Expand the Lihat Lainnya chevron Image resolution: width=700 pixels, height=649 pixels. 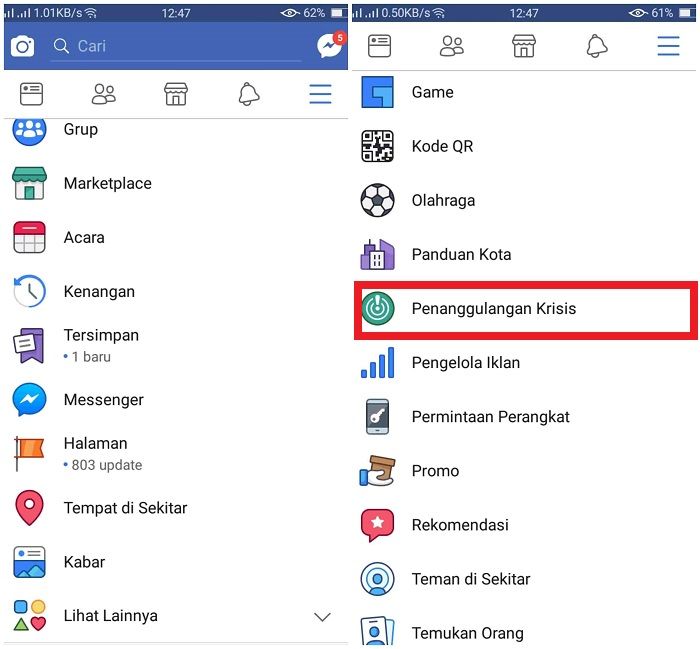[x=322, y=617]
